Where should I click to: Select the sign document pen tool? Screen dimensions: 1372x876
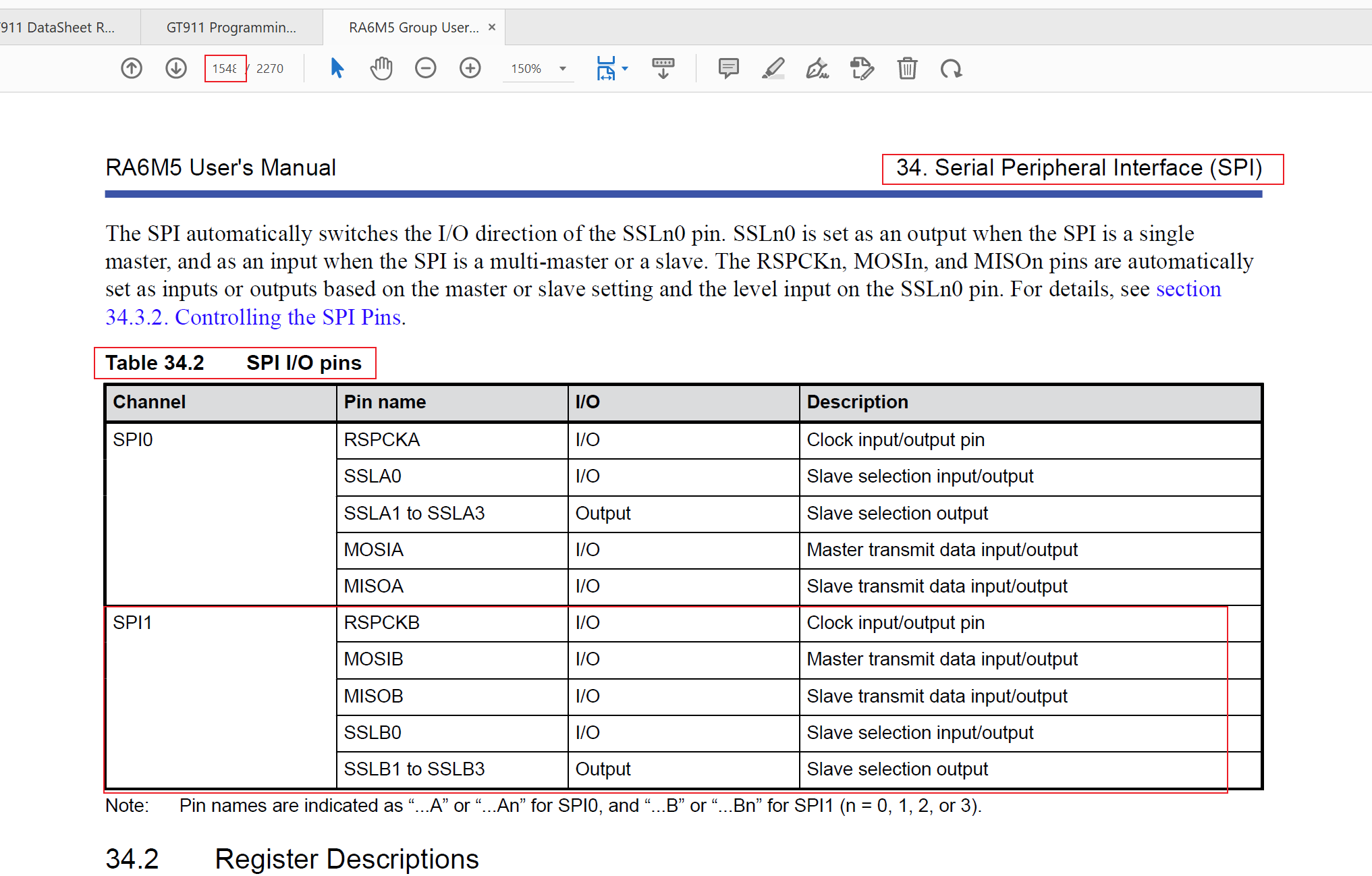coord(818,68)
